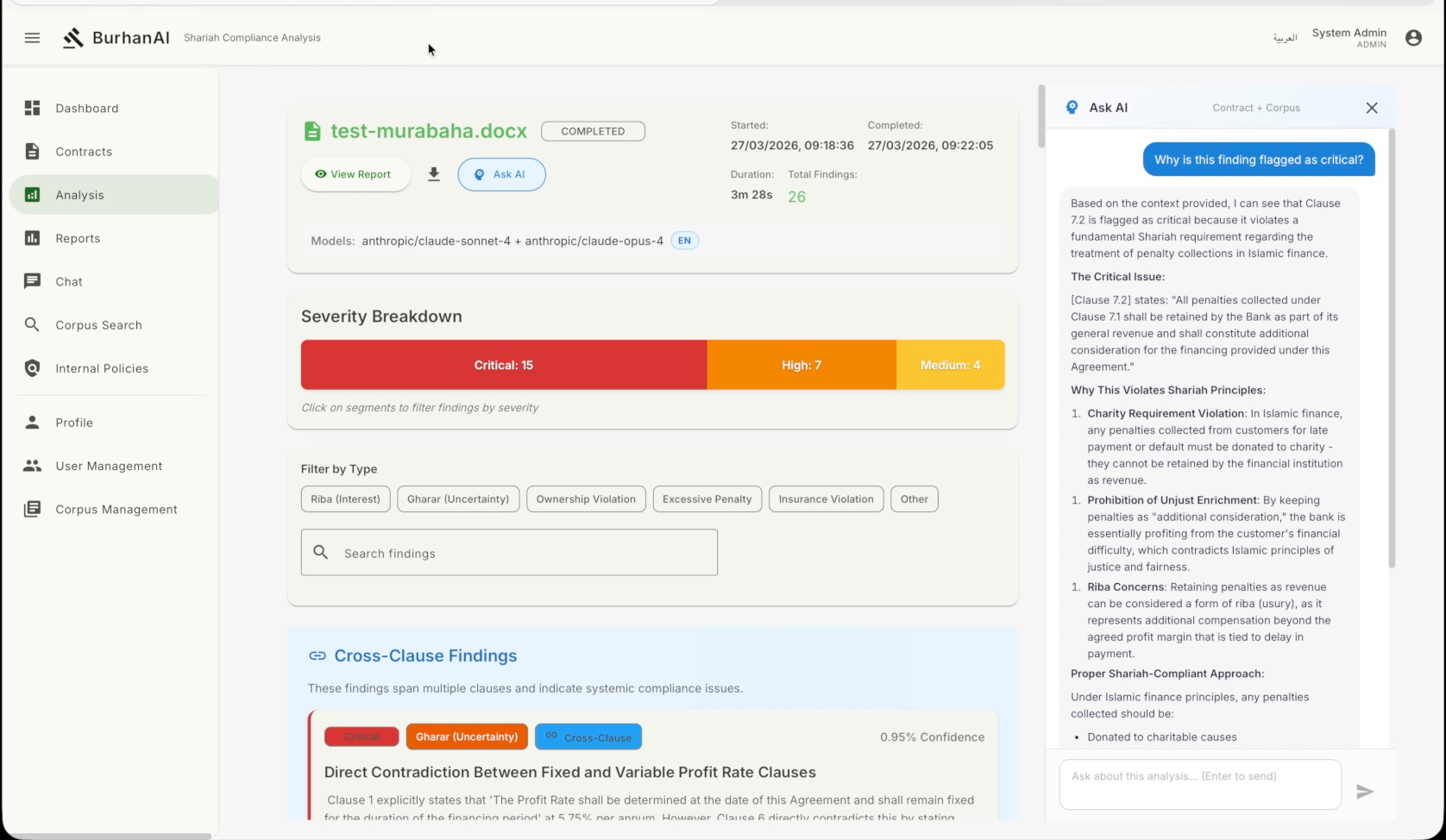Click the magnifier icon in Search findings
Screen dimensions: 1446x840
coord(321,552)
